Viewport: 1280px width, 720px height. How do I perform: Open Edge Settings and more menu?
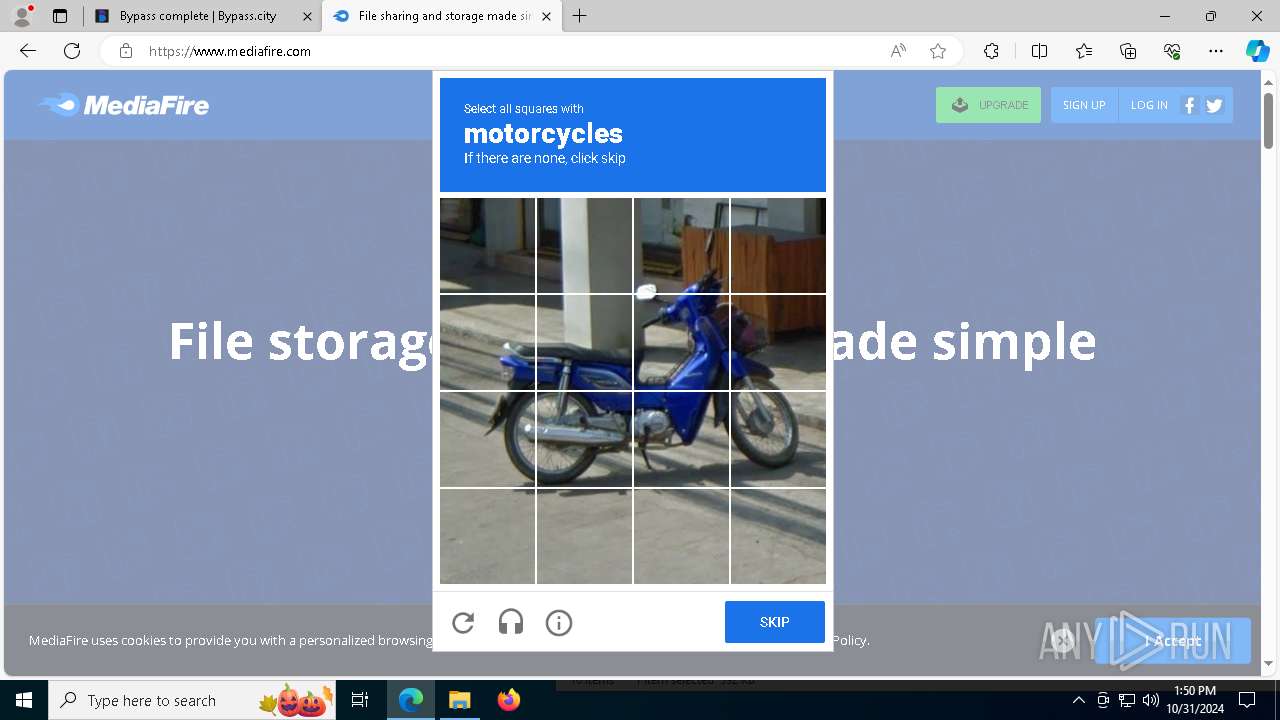pos(1216,51)
